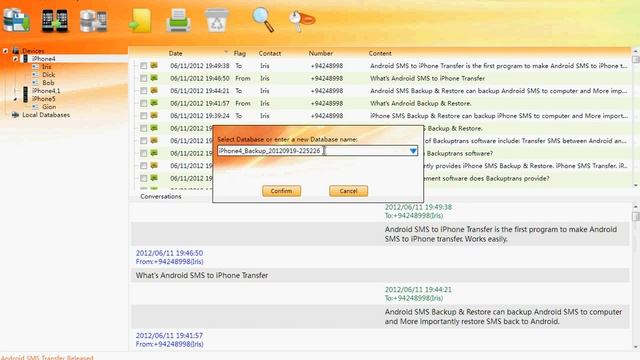Viewport: 640px width, 360px height.
Task: Check the checkbox of 'of Backuptrans software include' row
Action: tap(143, 141)
